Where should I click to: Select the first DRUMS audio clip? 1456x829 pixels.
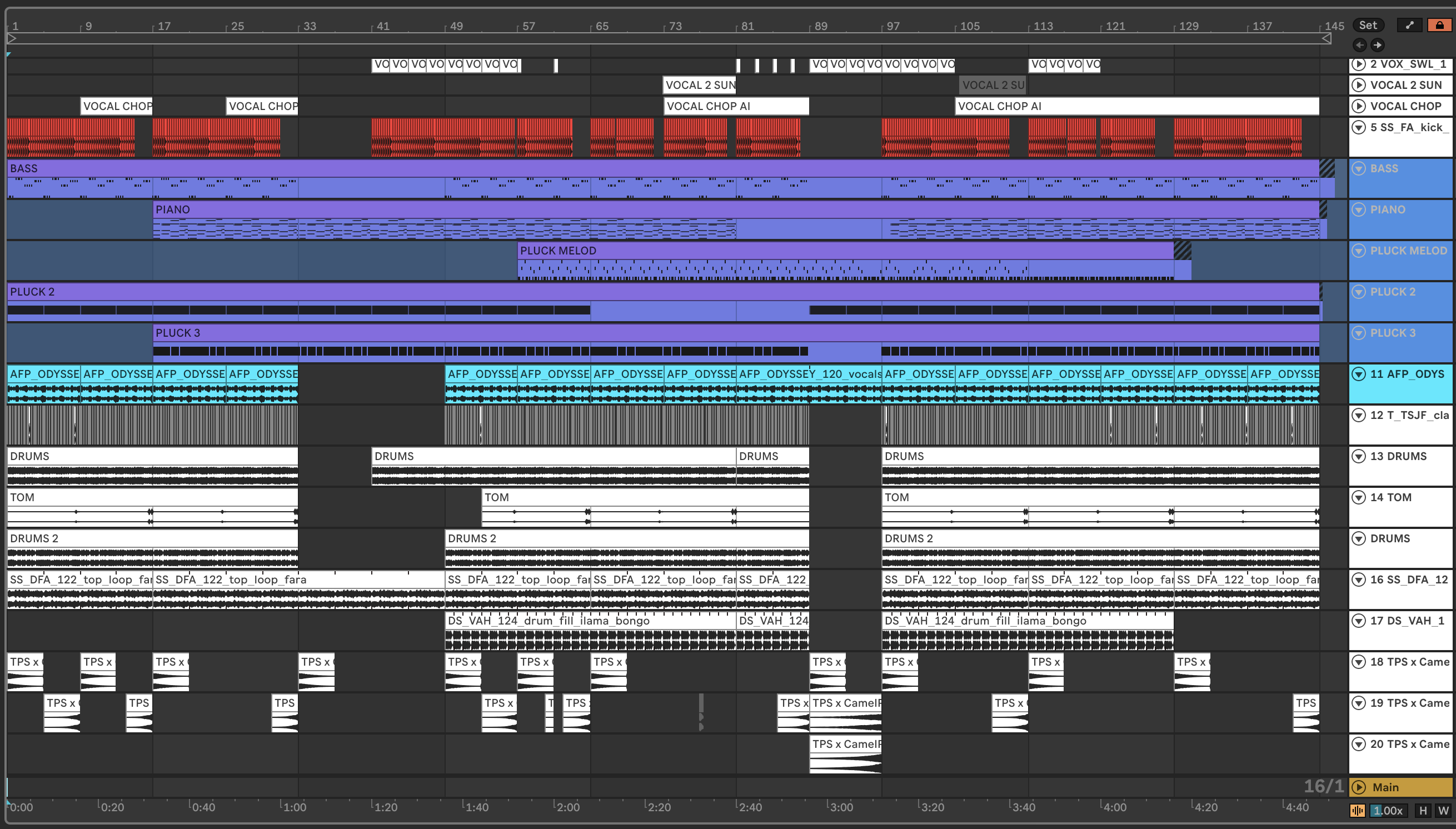(x=153, y=466)
